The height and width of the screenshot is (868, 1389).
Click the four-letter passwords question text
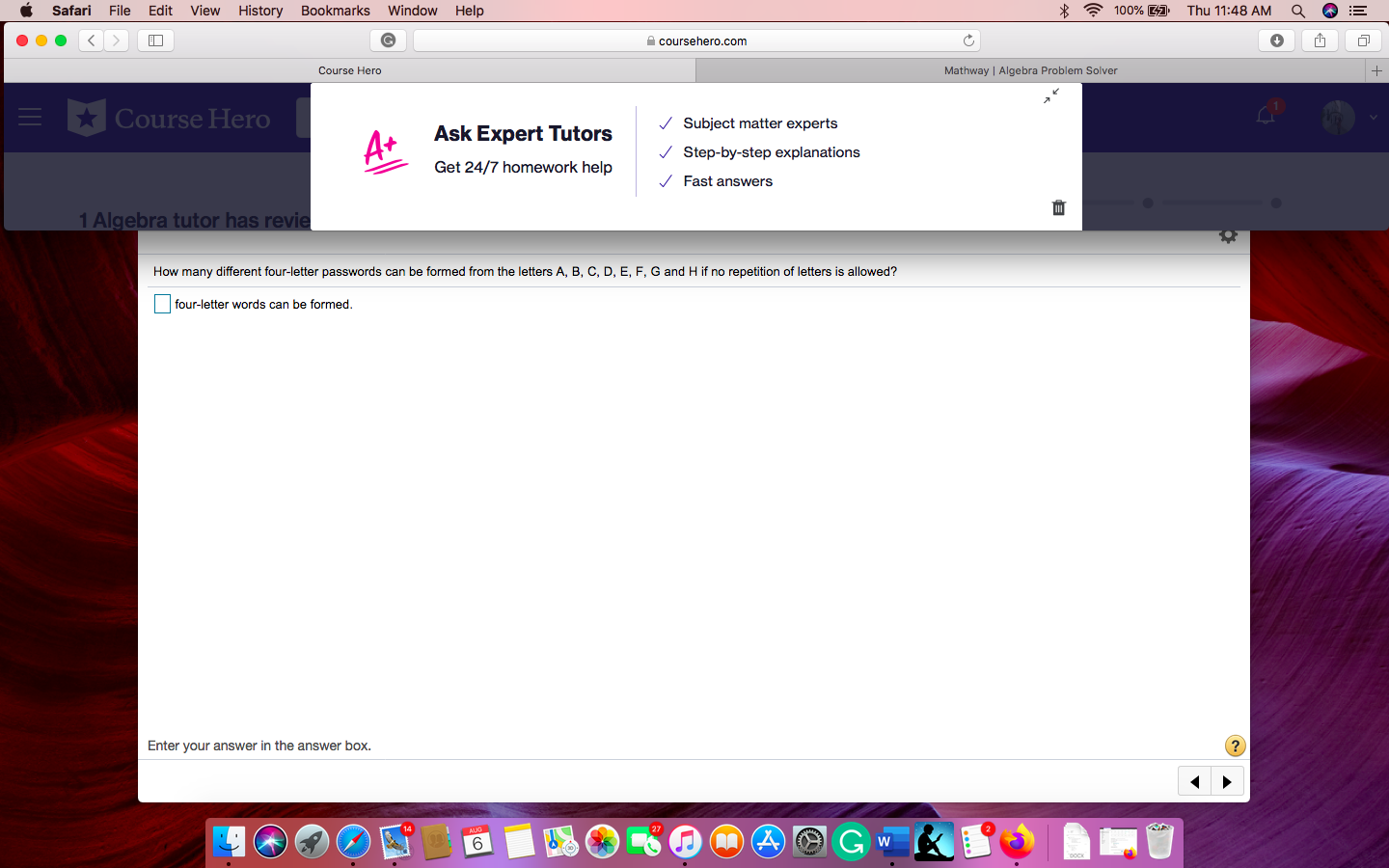[525, 271]
